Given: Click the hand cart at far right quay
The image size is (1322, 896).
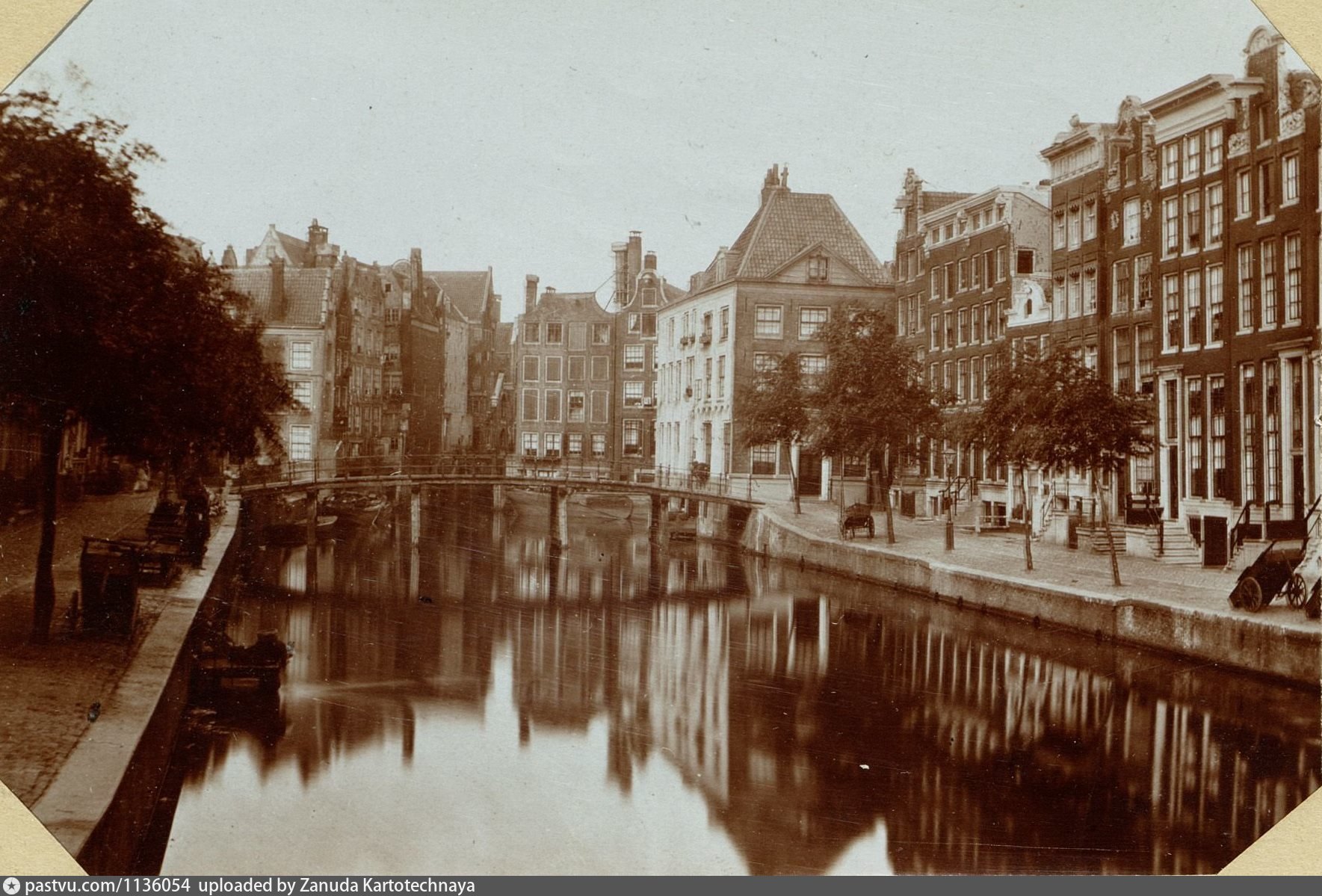Looking at the screenshot, I should point(1270,571).
